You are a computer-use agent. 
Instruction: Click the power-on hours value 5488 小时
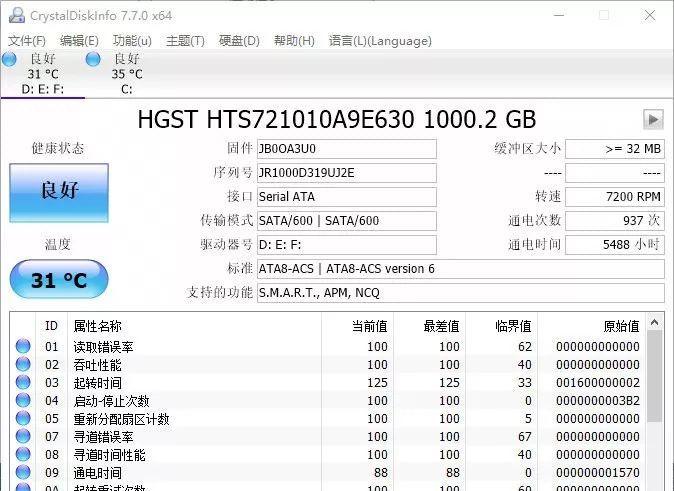615,245
